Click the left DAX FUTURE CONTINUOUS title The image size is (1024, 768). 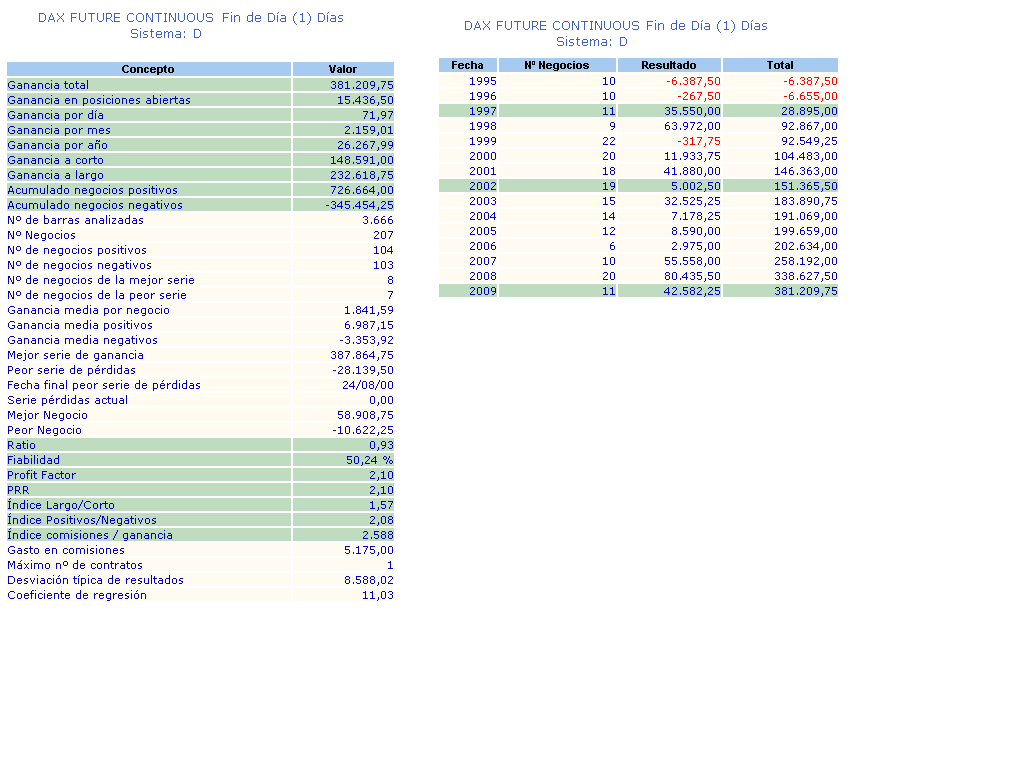click(191, 18)
